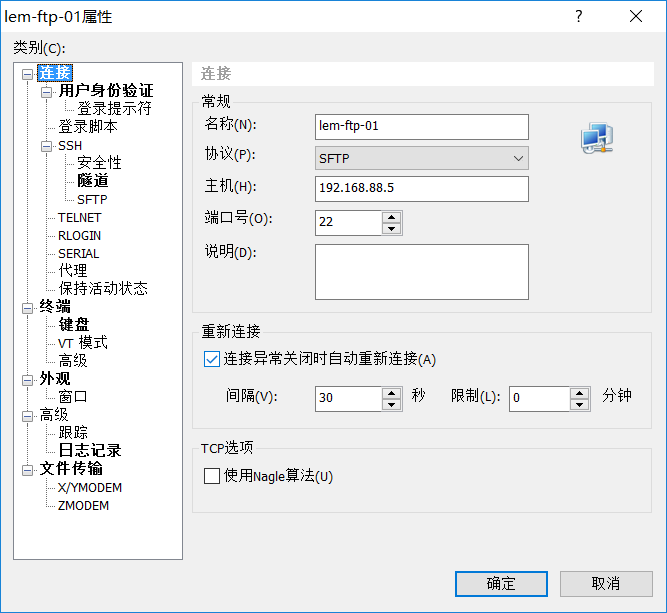667x613 pixels.
Task: Increase the 限制 limit value
Action: point(579,393)
